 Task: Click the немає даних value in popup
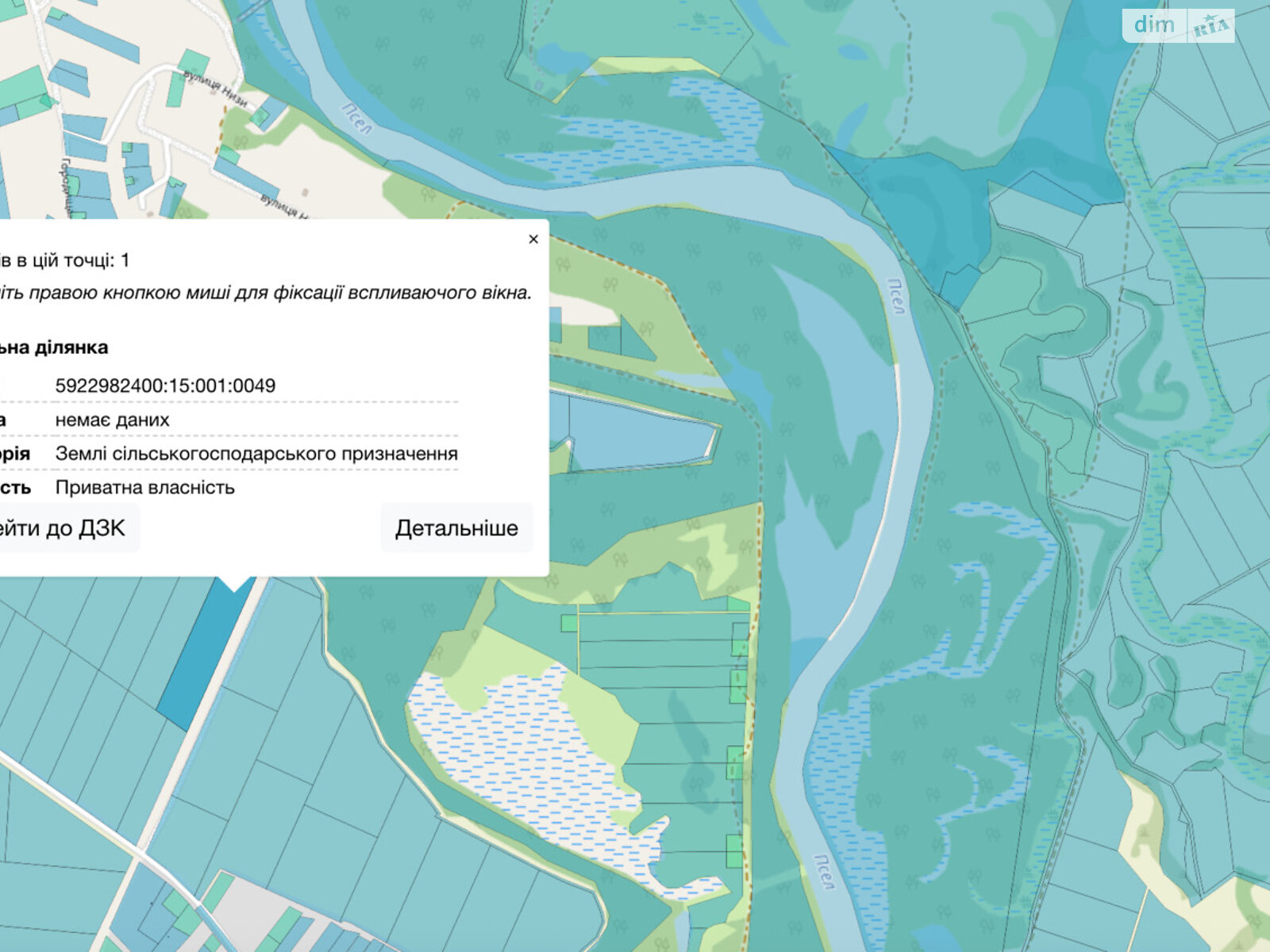click(x=112, y=420)
